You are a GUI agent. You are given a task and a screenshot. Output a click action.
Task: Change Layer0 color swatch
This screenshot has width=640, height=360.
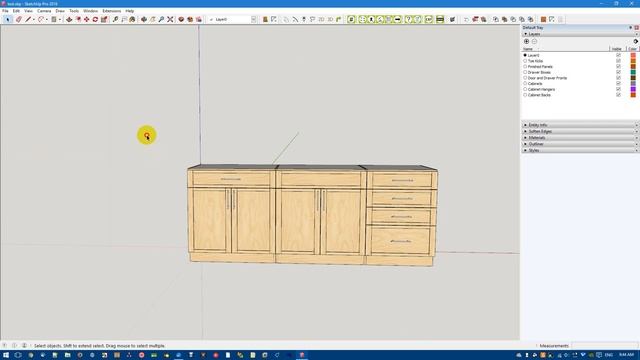click(x=633, y=55)
